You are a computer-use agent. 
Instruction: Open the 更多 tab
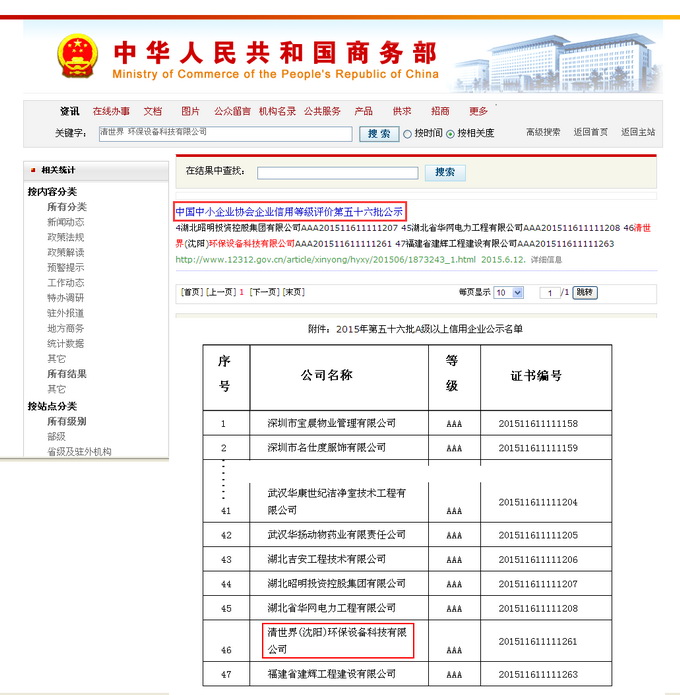478,111
